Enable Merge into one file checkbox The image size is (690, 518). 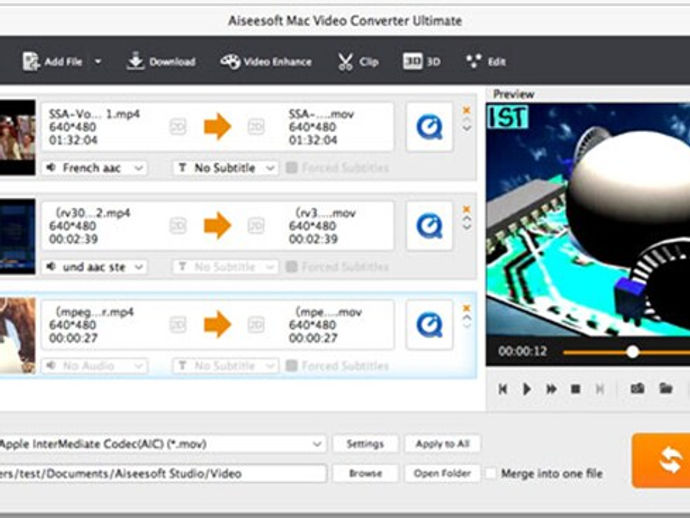(x=490, y=474)
